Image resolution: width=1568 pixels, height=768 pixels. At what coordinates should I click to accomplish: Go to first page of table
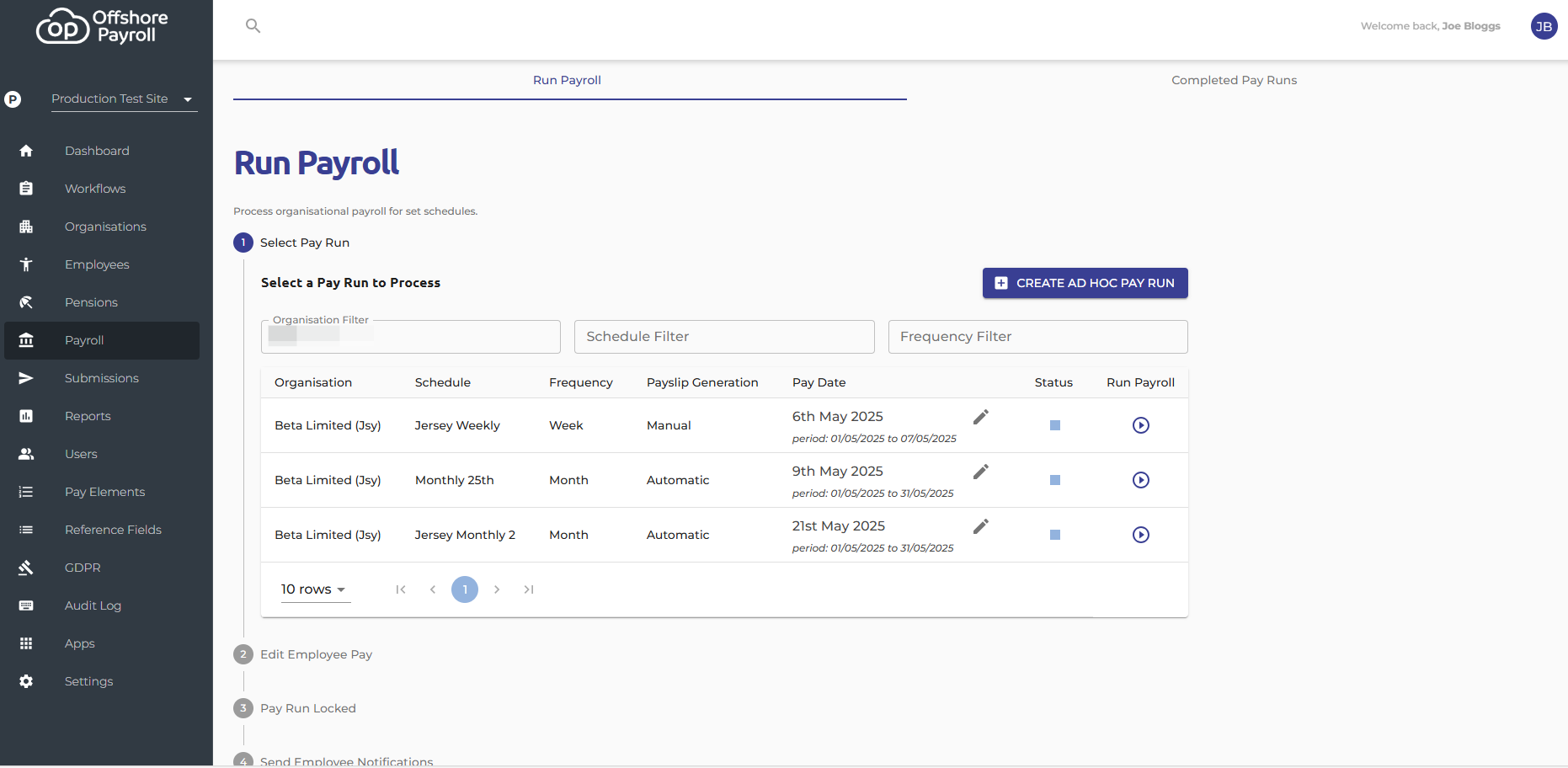401,589
